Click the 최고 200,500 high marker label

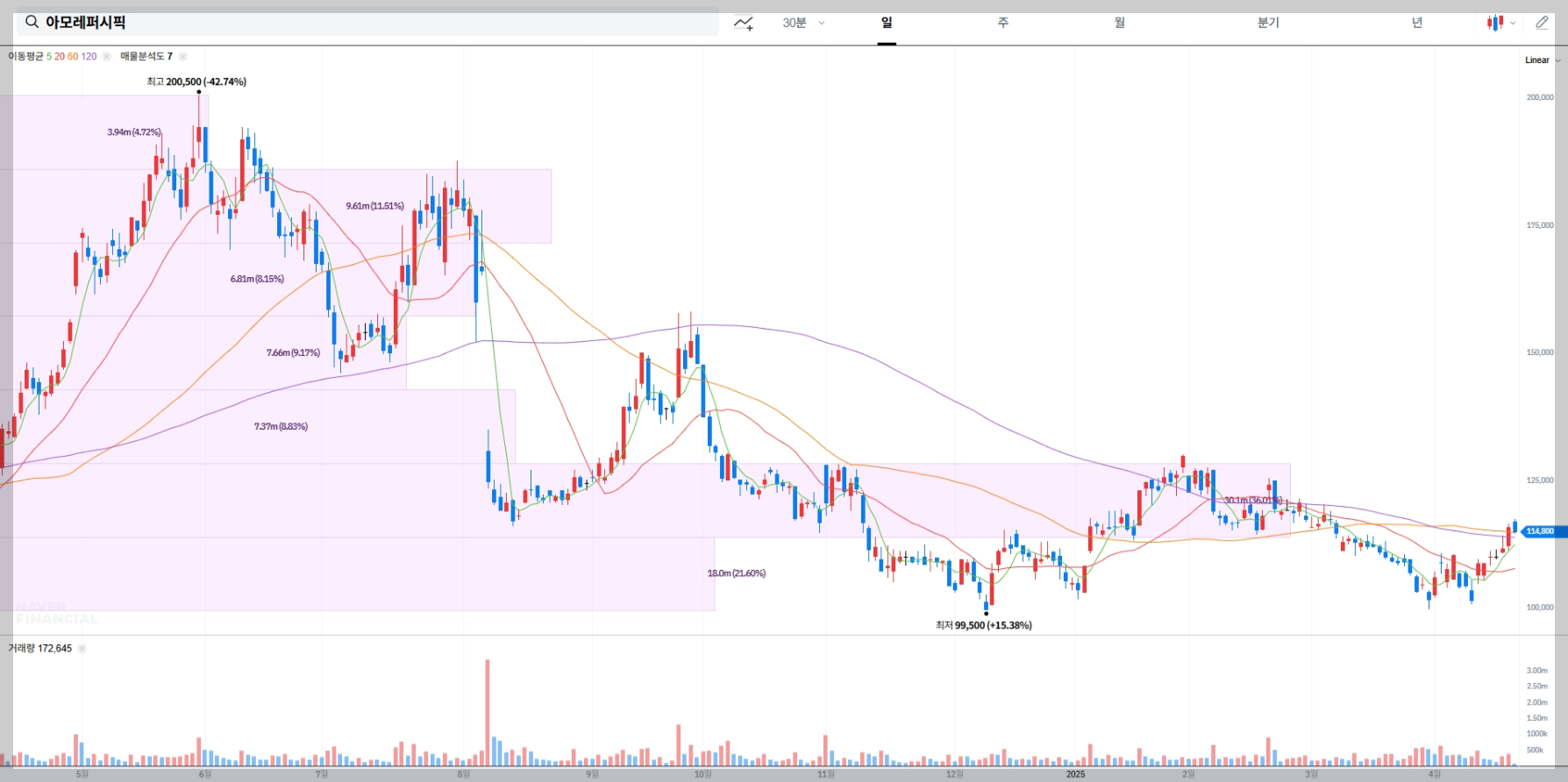click(196, 82)
